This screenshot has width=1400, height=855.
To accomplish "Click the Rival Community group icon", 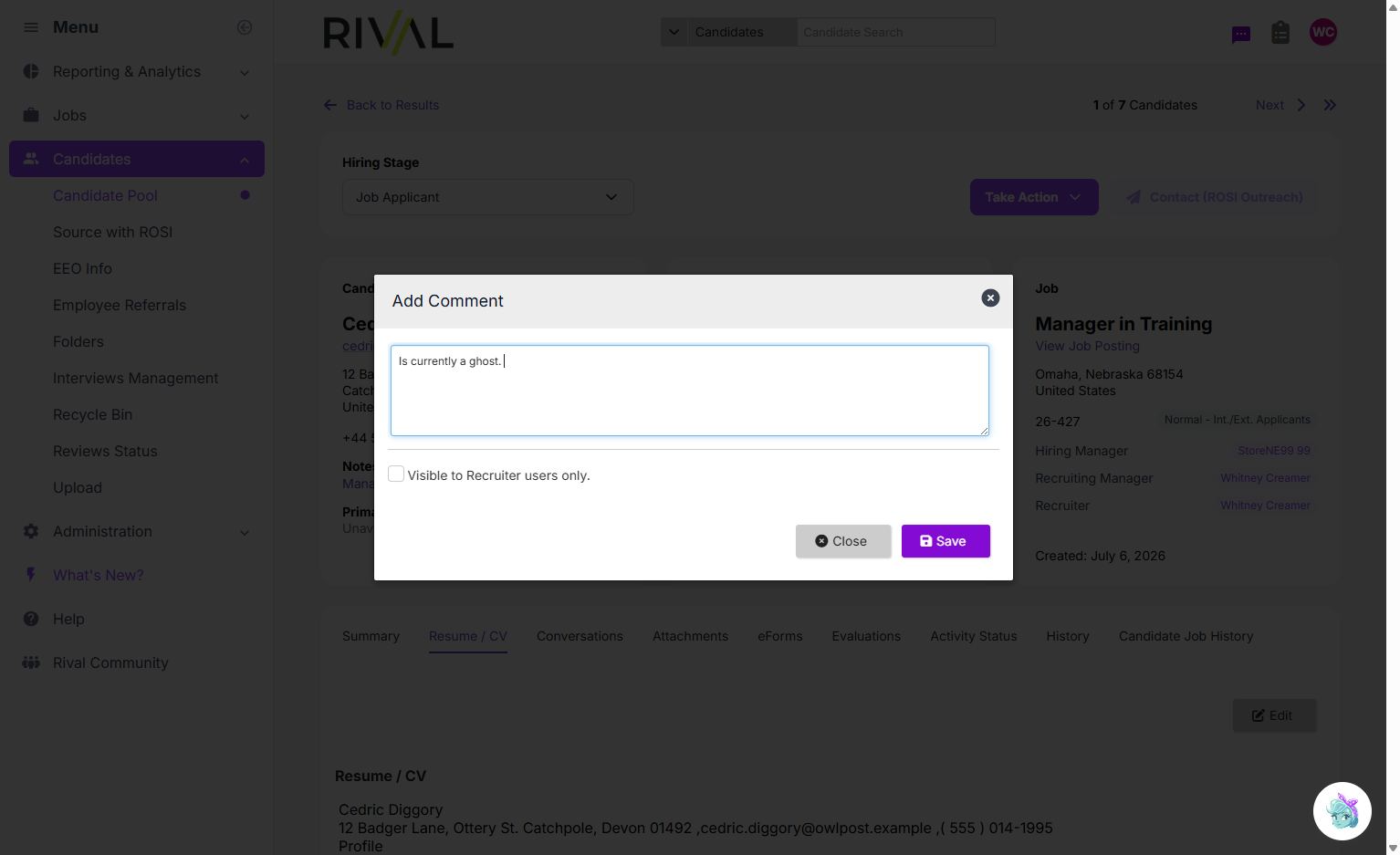I will click(x=31, y=662).
